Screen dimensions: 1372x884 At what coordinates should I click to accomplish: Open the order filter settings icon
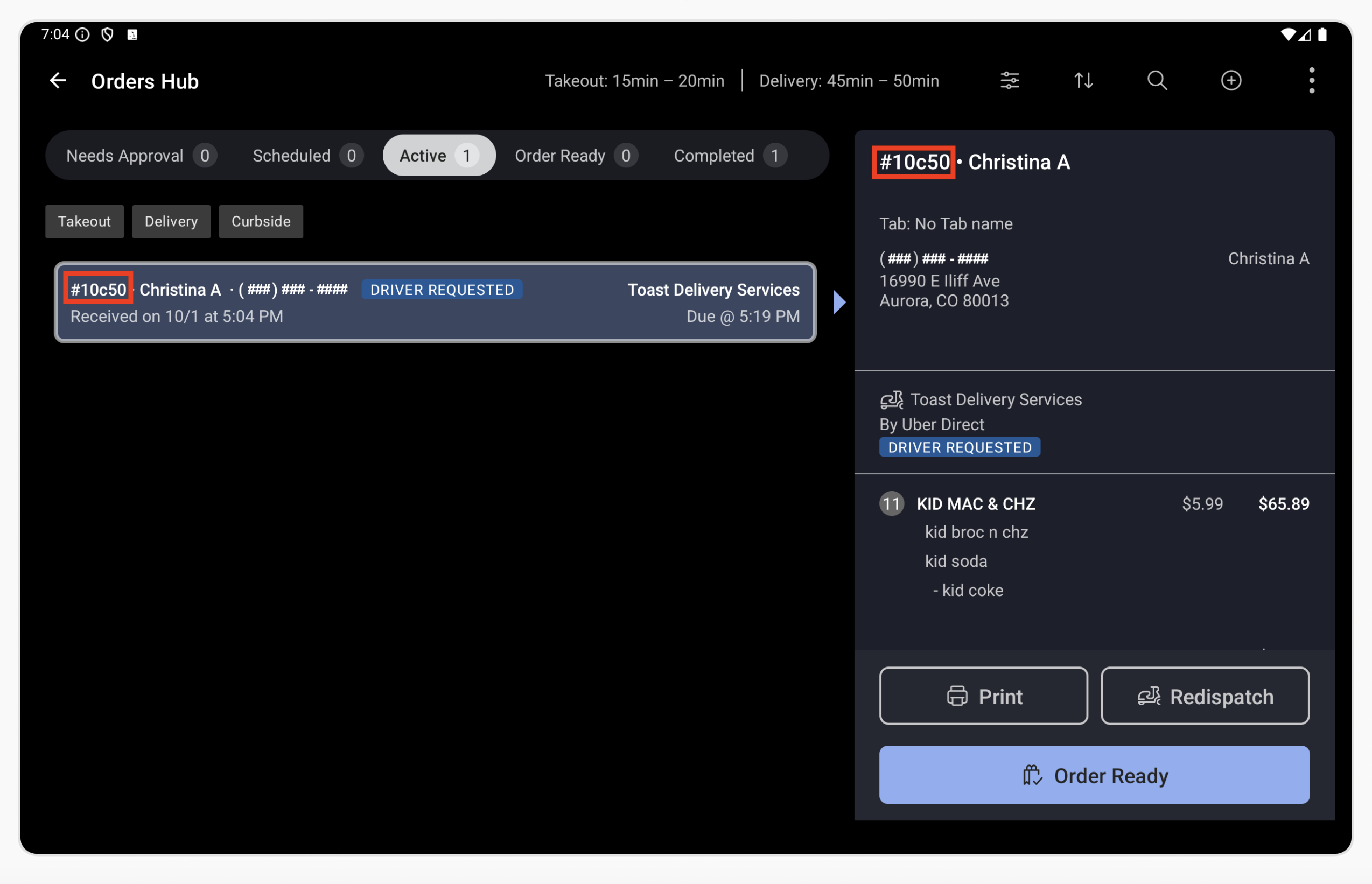point(1009,80)
